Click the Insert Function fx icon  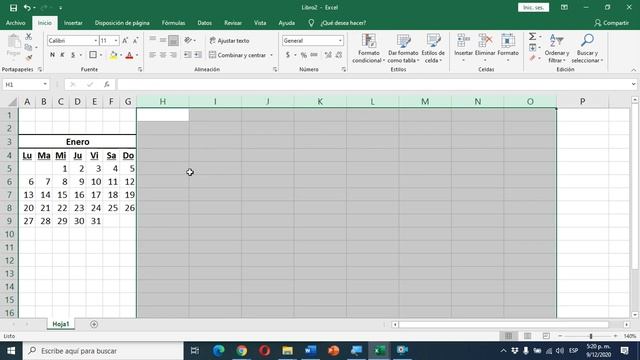coord(107,84)
